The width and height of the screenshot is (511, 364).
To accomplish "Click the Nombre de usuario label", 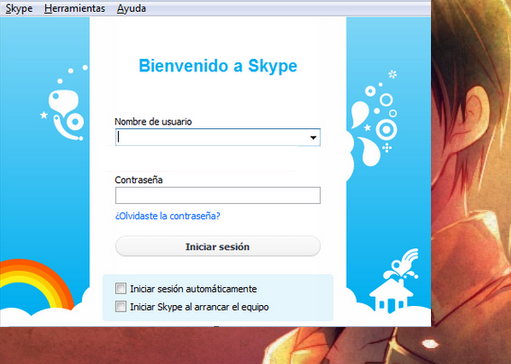I will (153, 122).
